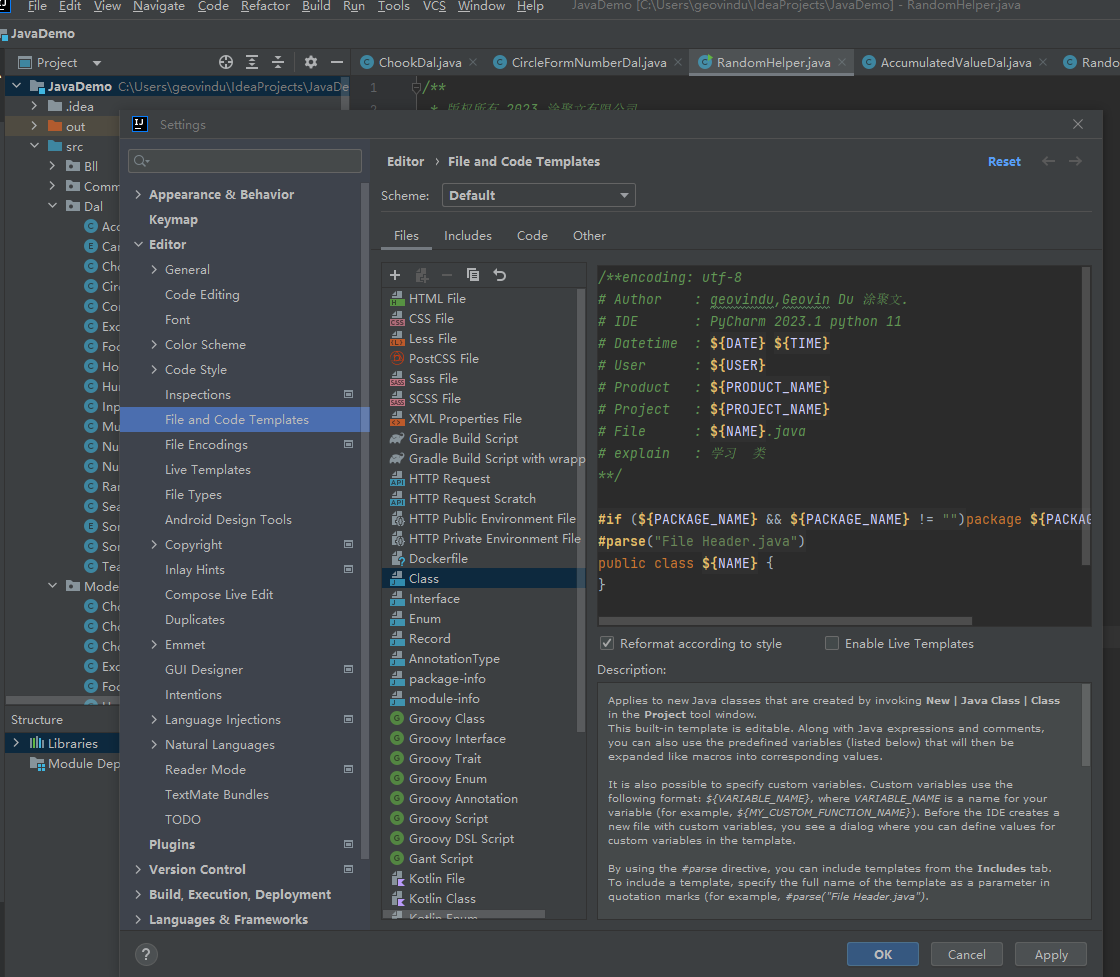Select the Dockerfile template
The height and width of the screenshot is (977, 1120).
tap(438, 558)
